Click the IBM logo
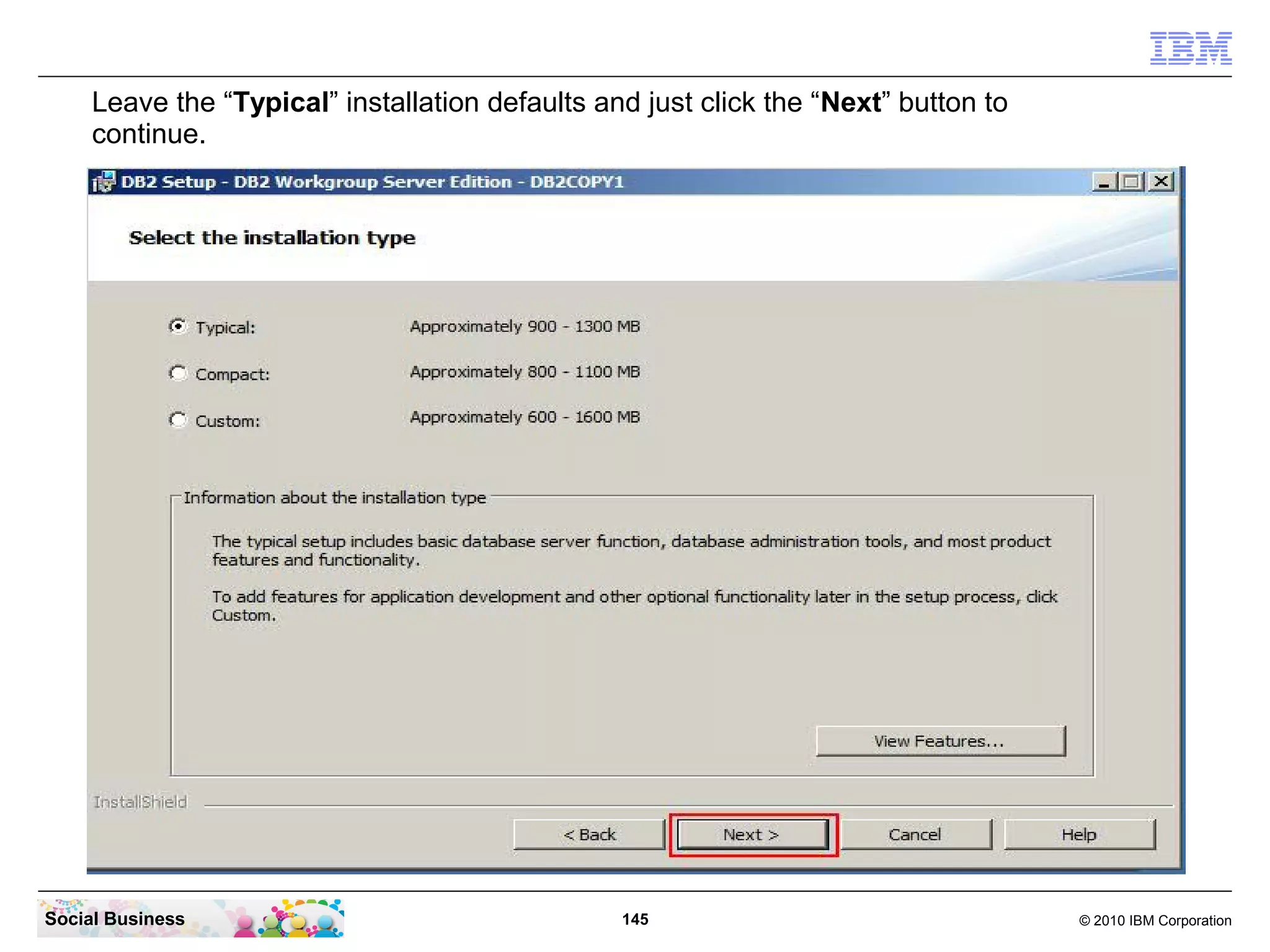Image resolution: width=1270 pixels, height=952 pixels. coord(1191,48)
